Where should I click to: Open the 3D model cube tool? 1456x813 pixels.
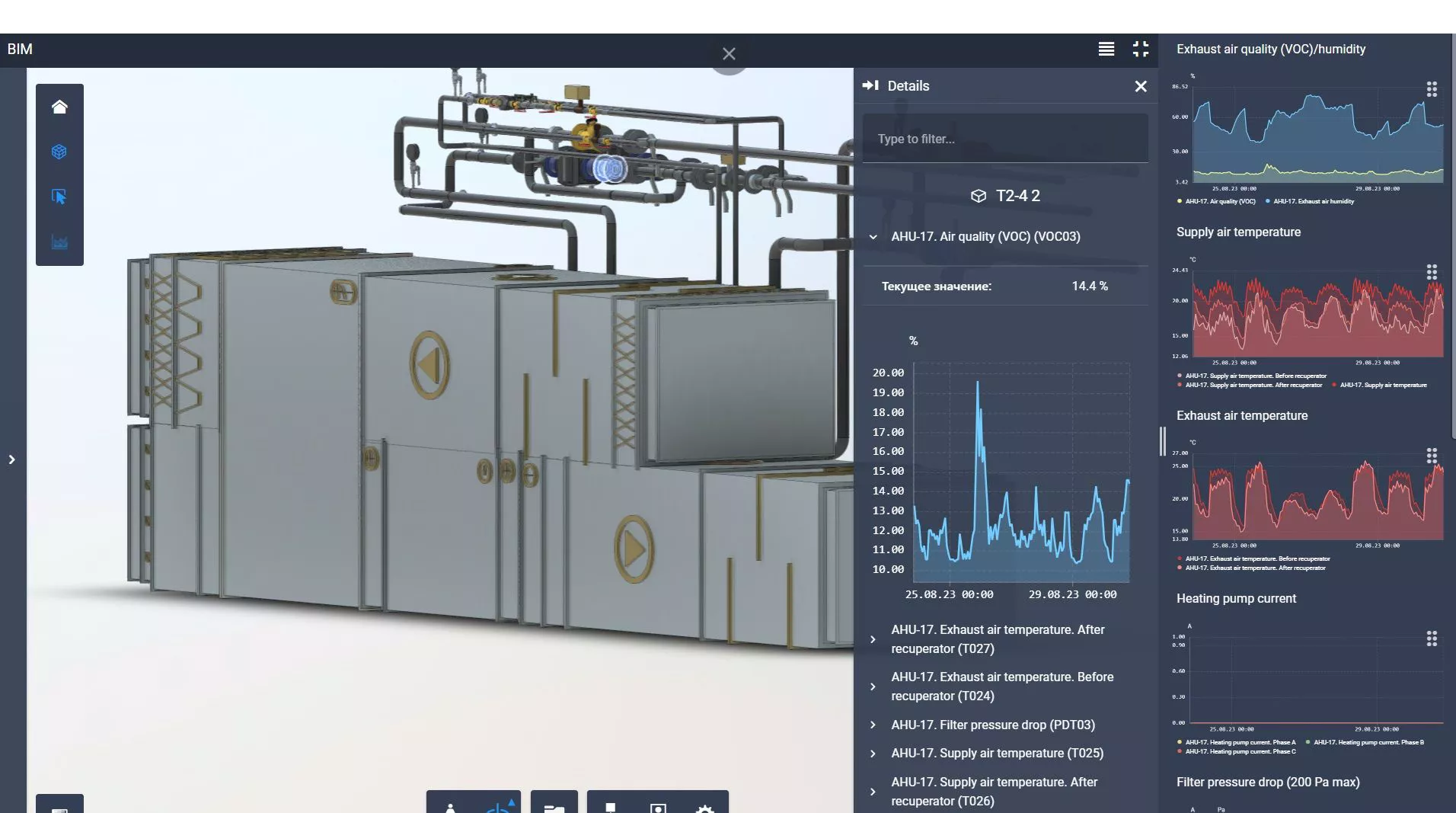pyautogui.click(x=59, y=152)
